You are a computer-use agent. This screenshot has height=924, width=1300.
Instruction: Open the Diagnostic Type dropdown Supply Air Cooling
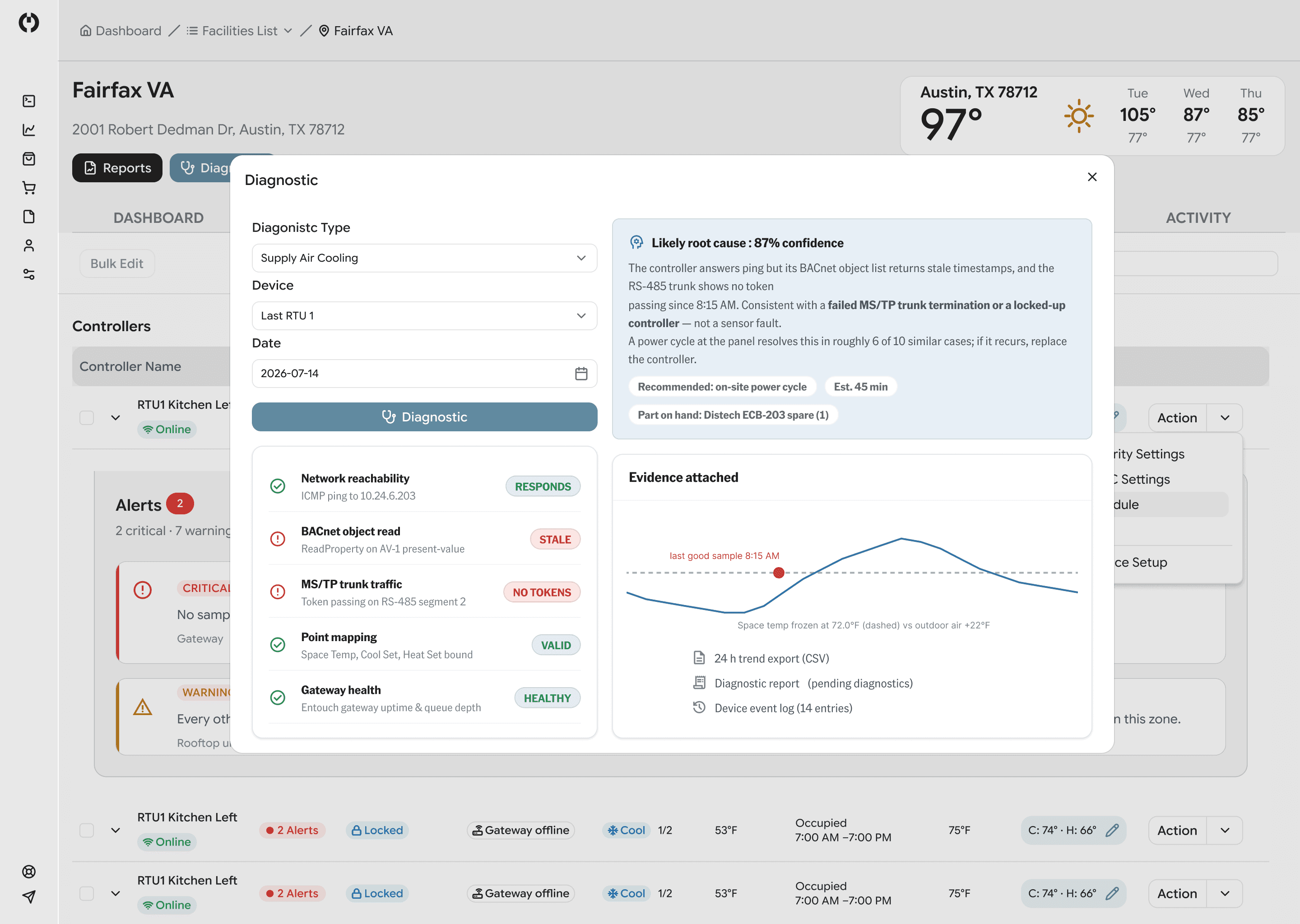tap(424, 258)
